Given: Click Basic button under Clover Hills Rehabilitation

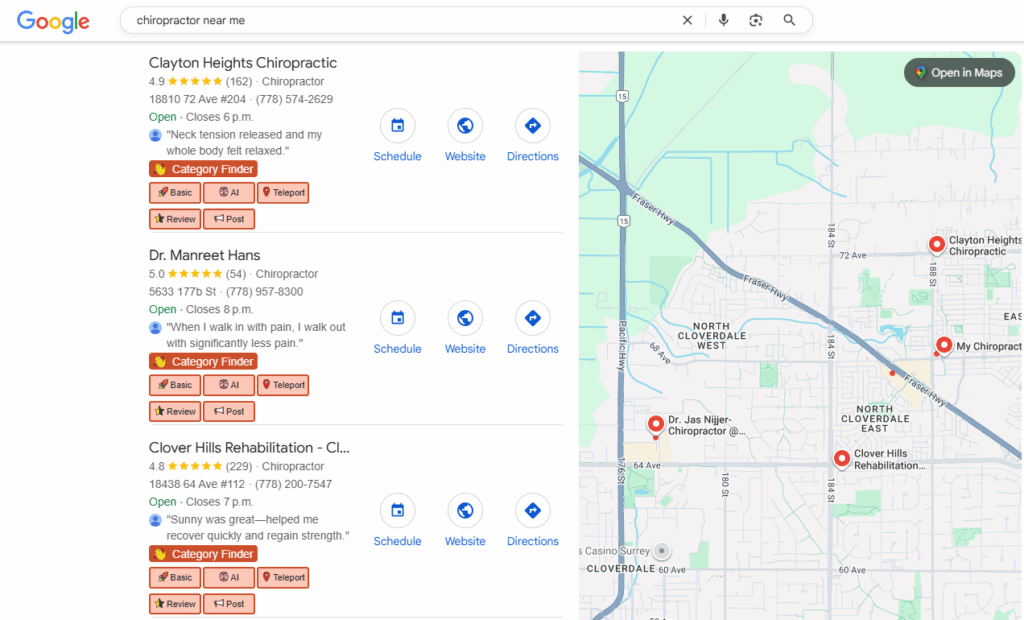Looking at the screenshot, I should point(175,578).
